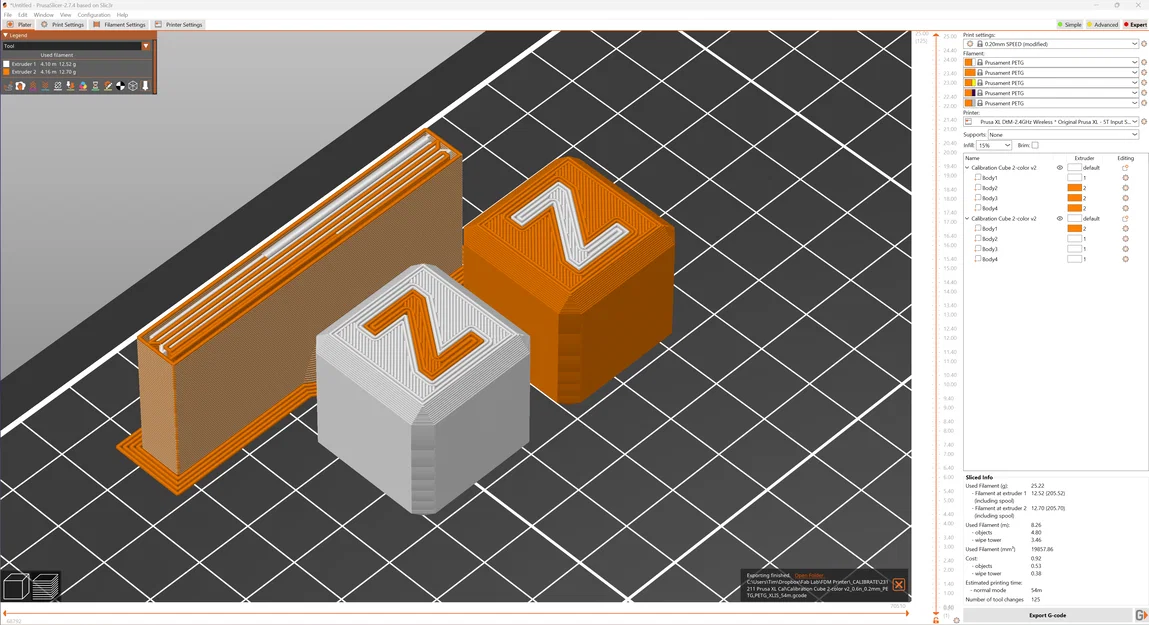The height and width of the screenshot is (625, 1149).
Task: Click the gear icon beside the first Prusament PETG filament
Action: 1143,62
